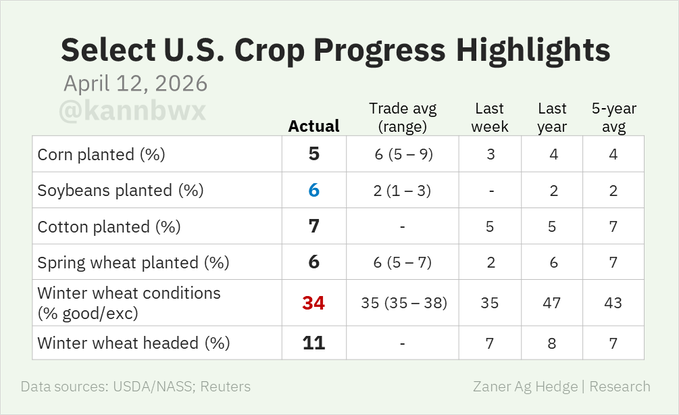The height and width of the screenshot is (415, 679).
Task: Select the 'Spring wheat planted (%)' row label
Action: pyautogui.click(x=133, y=262)
